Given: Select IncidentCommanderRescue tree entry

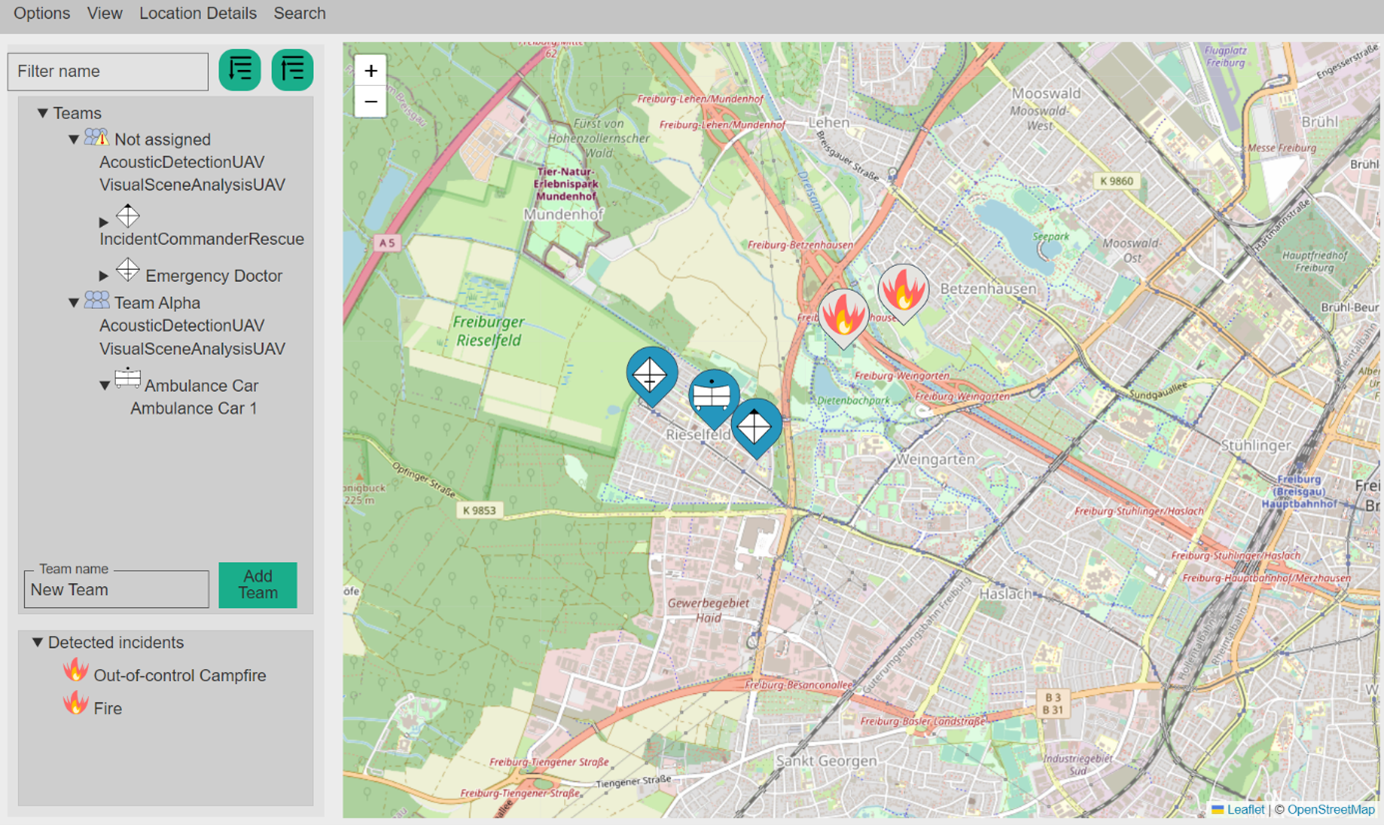Looking at the screenshot, I should pyautogui.click(x=202, y=239).
